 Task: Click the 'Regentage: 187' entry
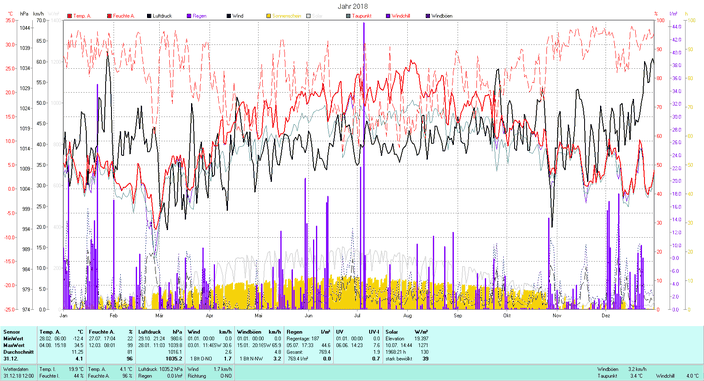[x=302, y=339]
